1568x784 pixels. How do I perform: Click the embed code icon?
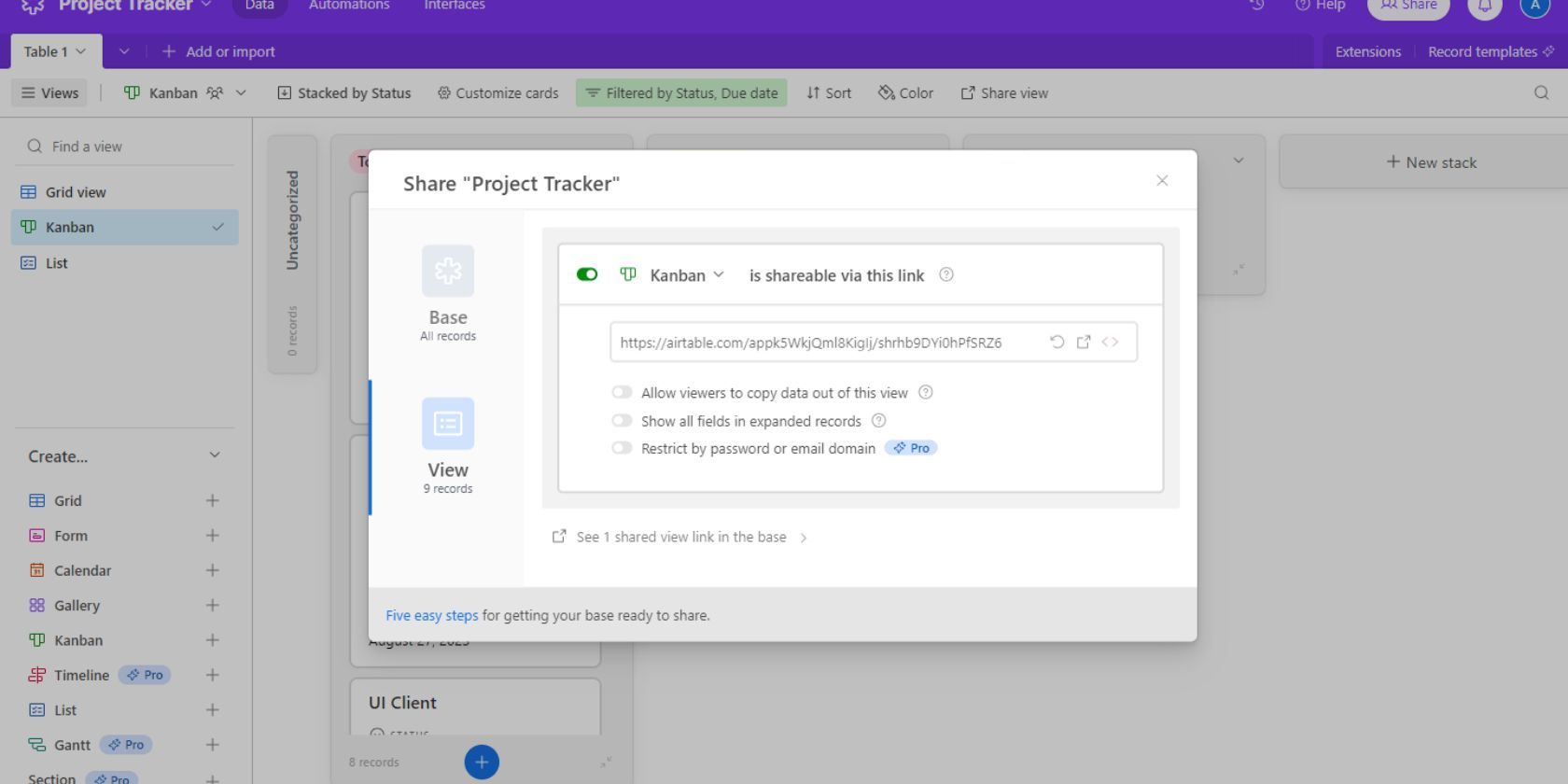[x=1110, y=343]
